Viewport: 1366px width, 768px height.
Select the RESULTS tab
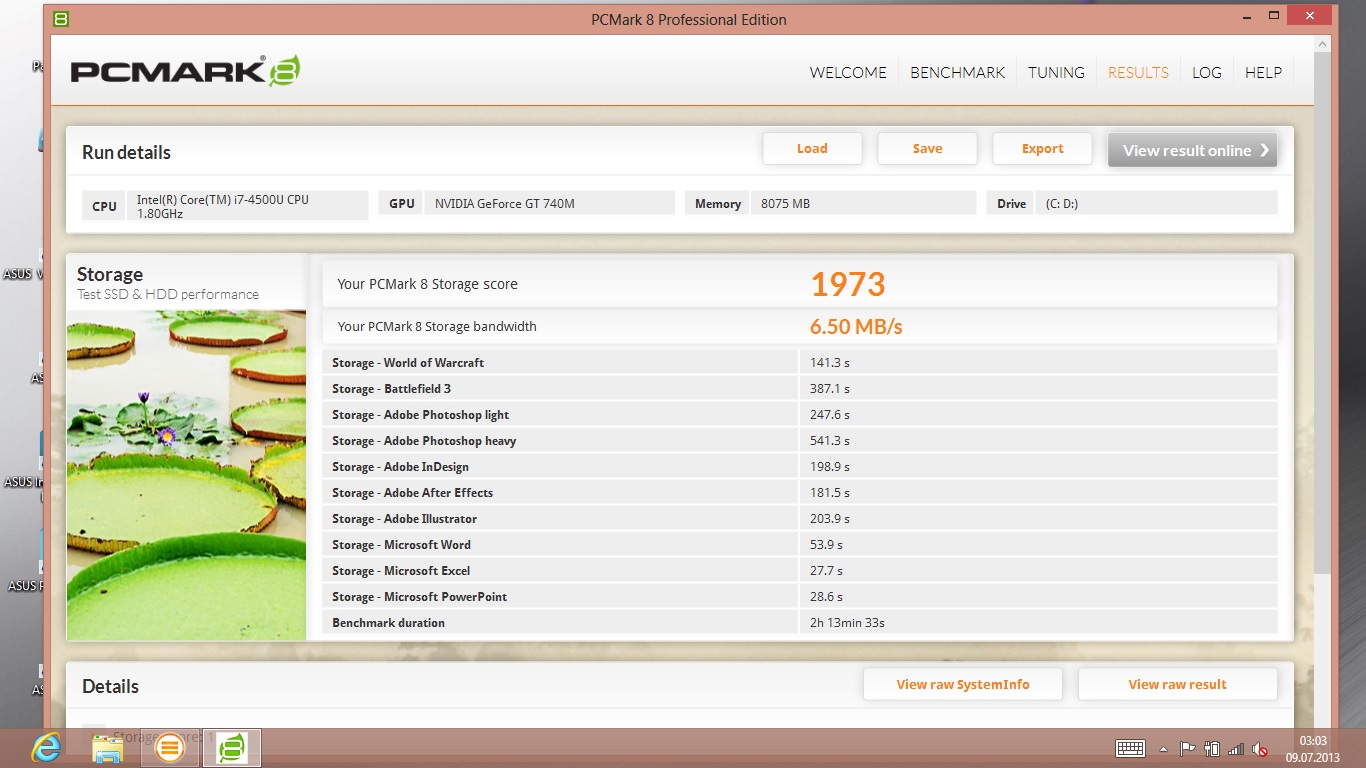[x=1138, y=72]
